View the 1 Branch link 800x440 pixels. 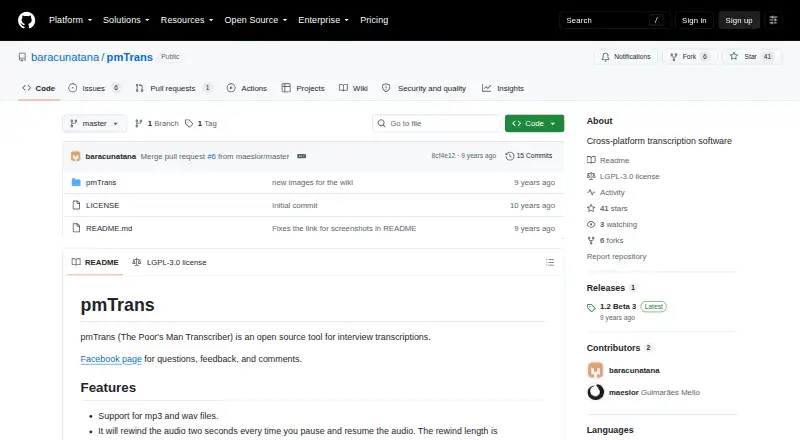[x=157, y=124]
